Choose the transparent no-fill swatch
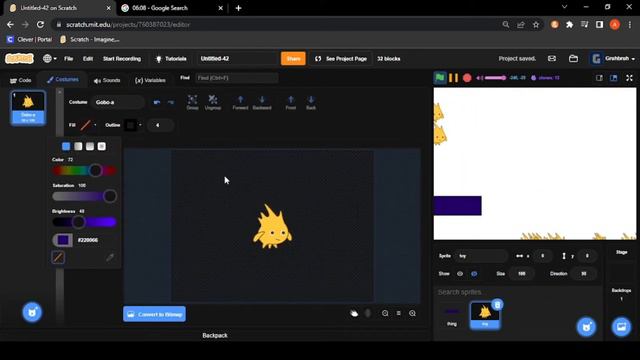 (x=58, y=257)
